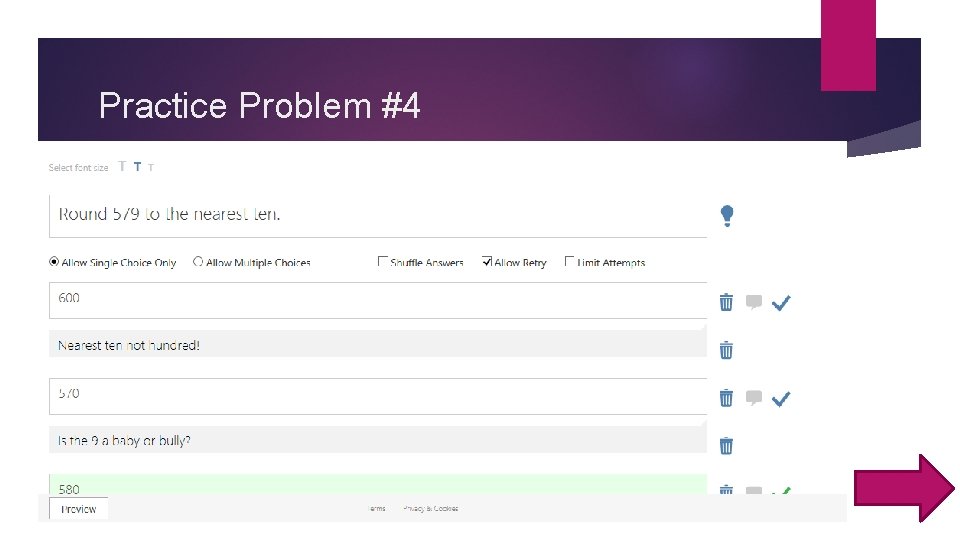Delete the 570 answer with its trash icon
Viewport: 960px width, 540px height.
(726, 397)
